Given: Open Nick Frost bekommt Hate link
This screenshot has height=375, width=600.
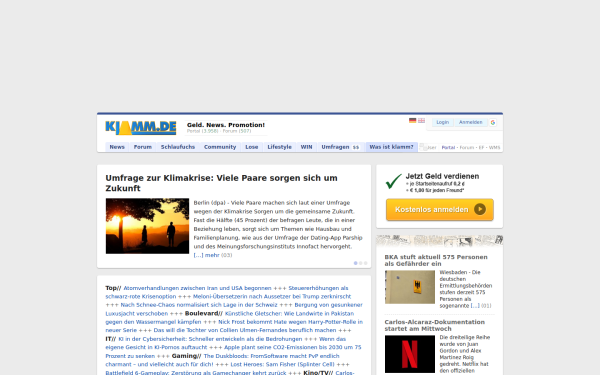Looking at the screenshot, I should (290, 322).
